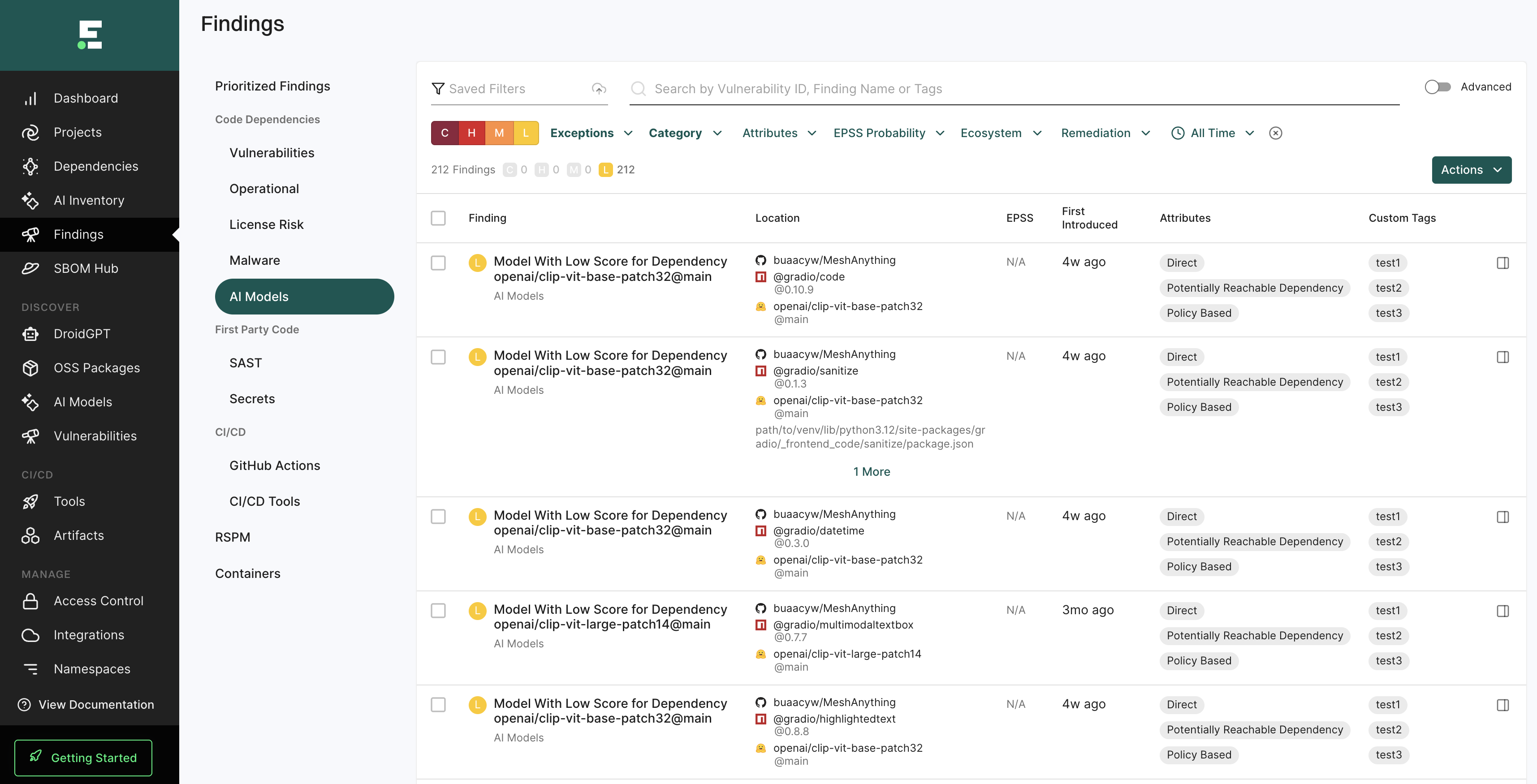The image size is (1537, 784).
Task: Click the Discover AI Models icon
Action: click(x=30, y=402)
